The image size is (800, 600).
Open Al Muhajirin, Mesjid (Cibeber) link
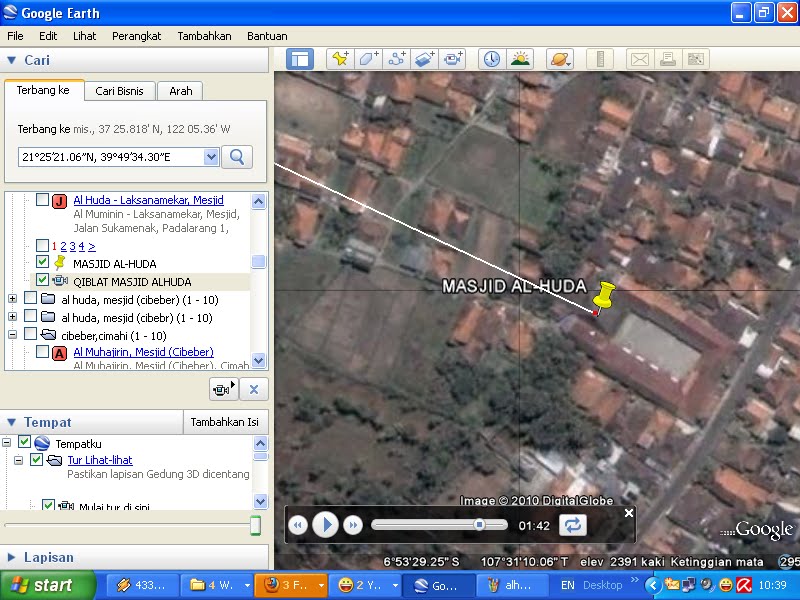(x=143, y=352)
